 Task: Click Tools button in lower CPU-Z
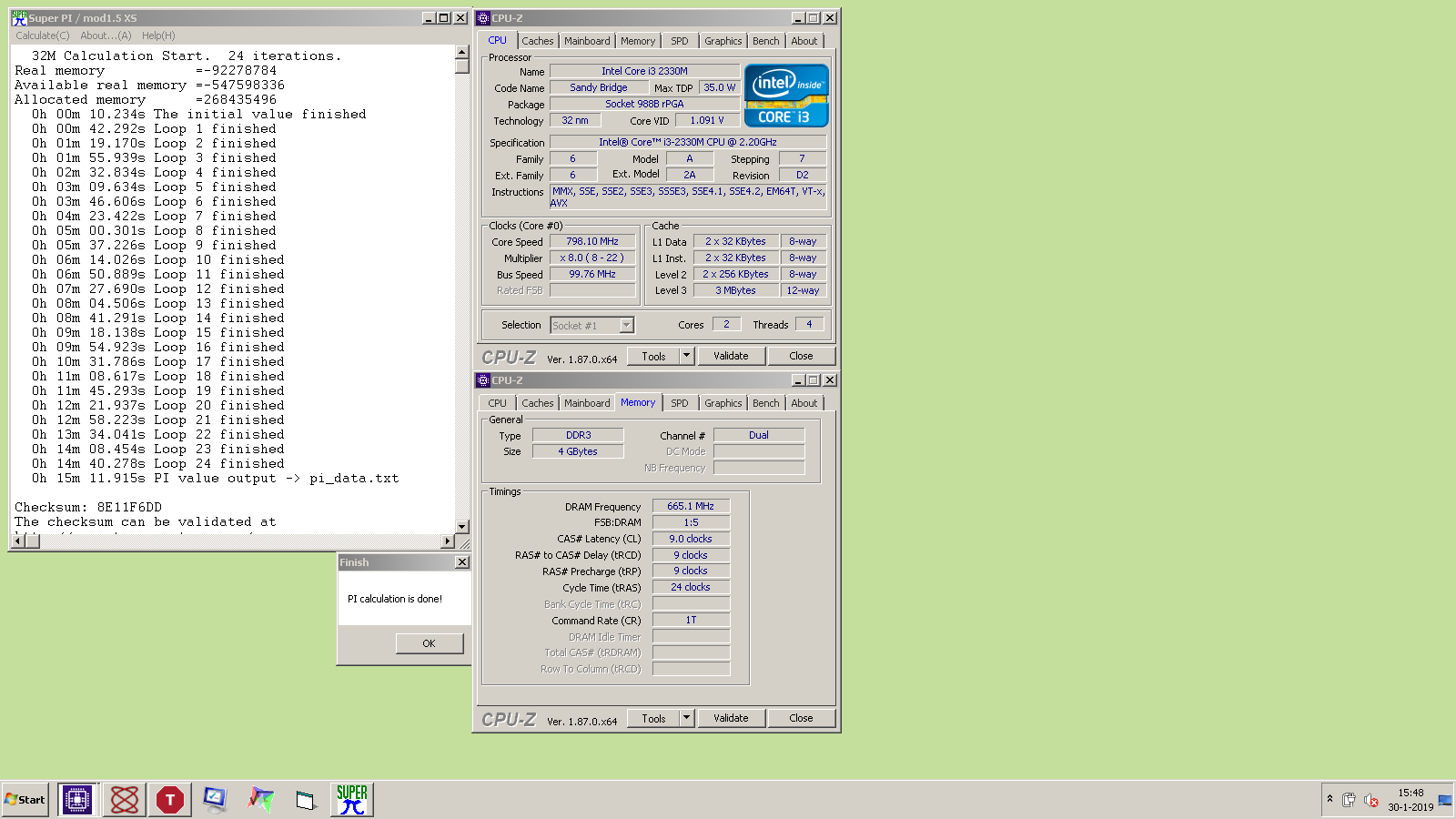tap(653, 718)
